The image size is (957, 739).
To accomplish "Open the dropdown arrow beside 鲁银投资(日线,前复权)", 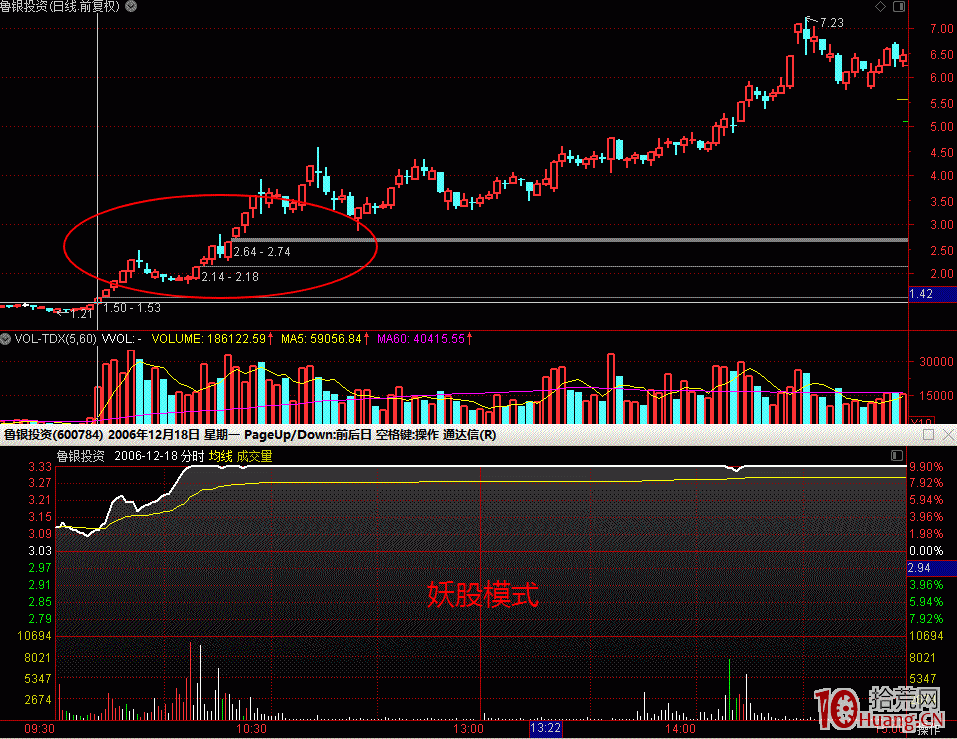I will pyautogui.click(x=131, y=7).
